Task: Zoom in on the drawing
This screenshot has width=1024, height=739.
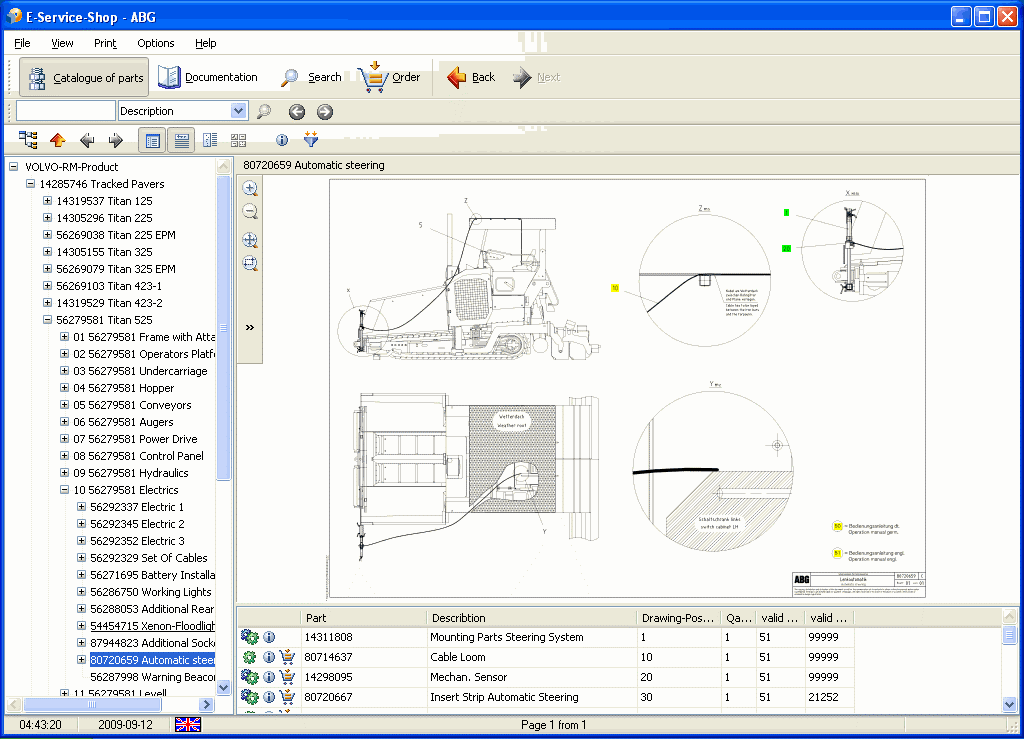Action: (x=250, y=189)
